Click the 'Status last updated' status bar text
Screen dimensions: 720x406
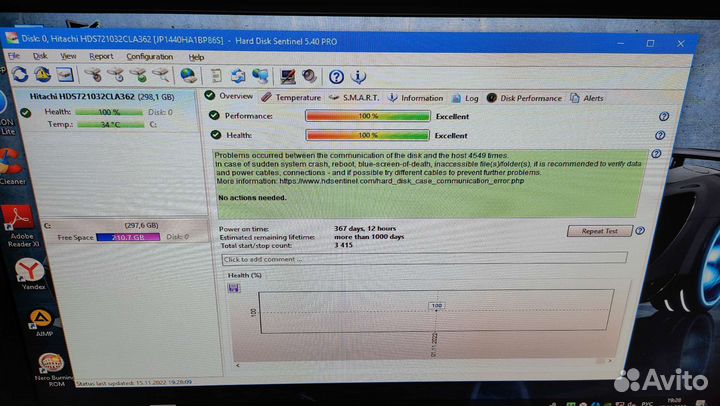pyautogui.click(x=134, y=382)
